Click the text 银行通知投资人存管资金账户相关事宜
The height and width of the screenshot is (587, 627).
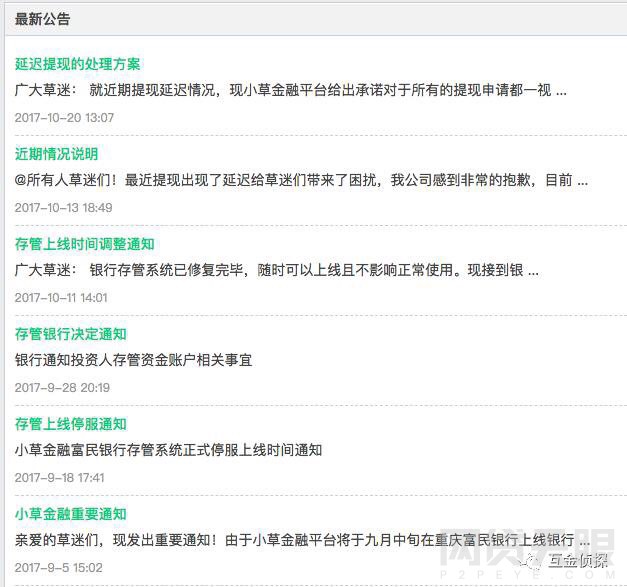click(134, 360)
